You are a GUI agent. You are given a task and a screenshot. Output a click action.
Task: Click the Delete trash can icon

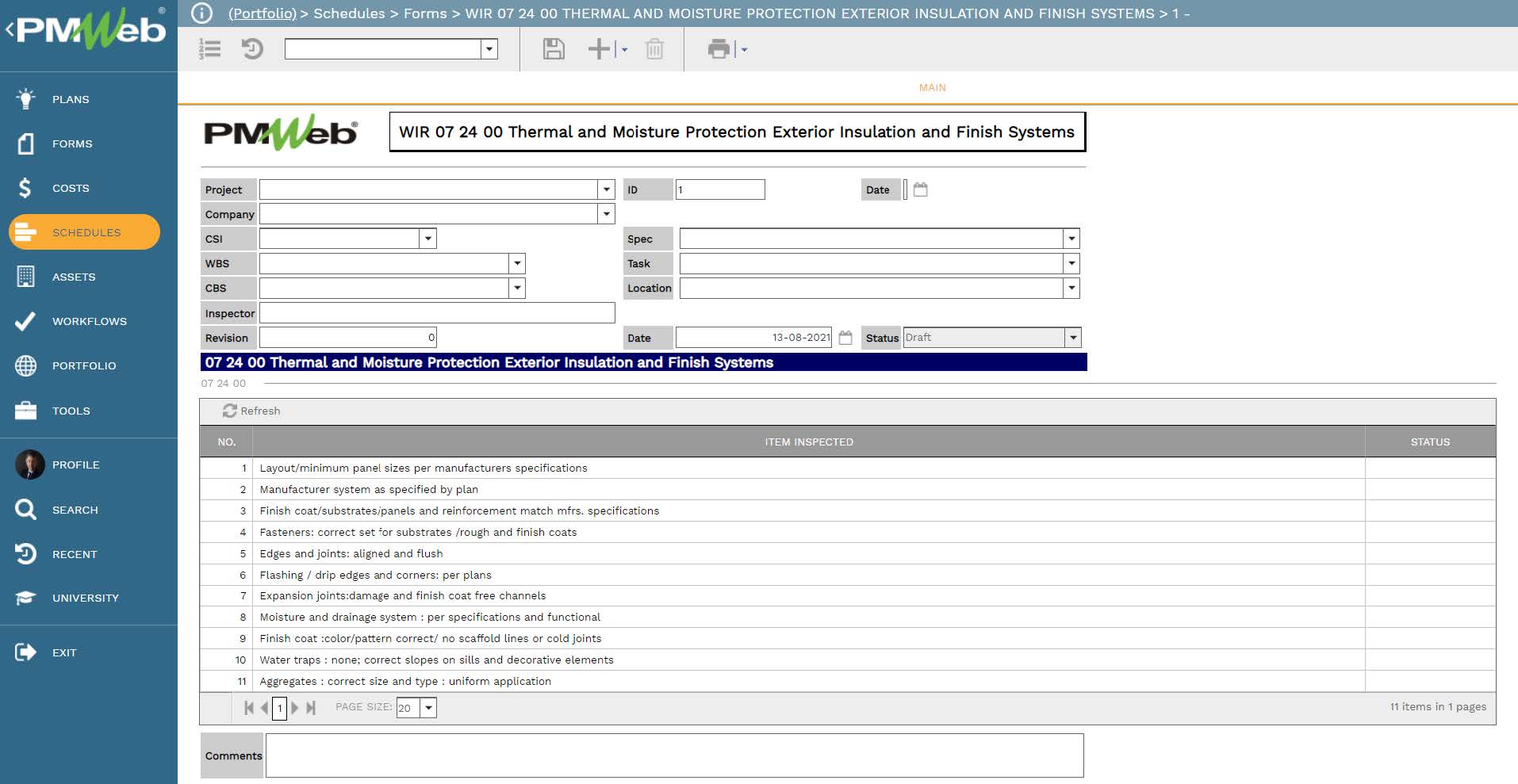pyautogui.click(x=654, y=49)
